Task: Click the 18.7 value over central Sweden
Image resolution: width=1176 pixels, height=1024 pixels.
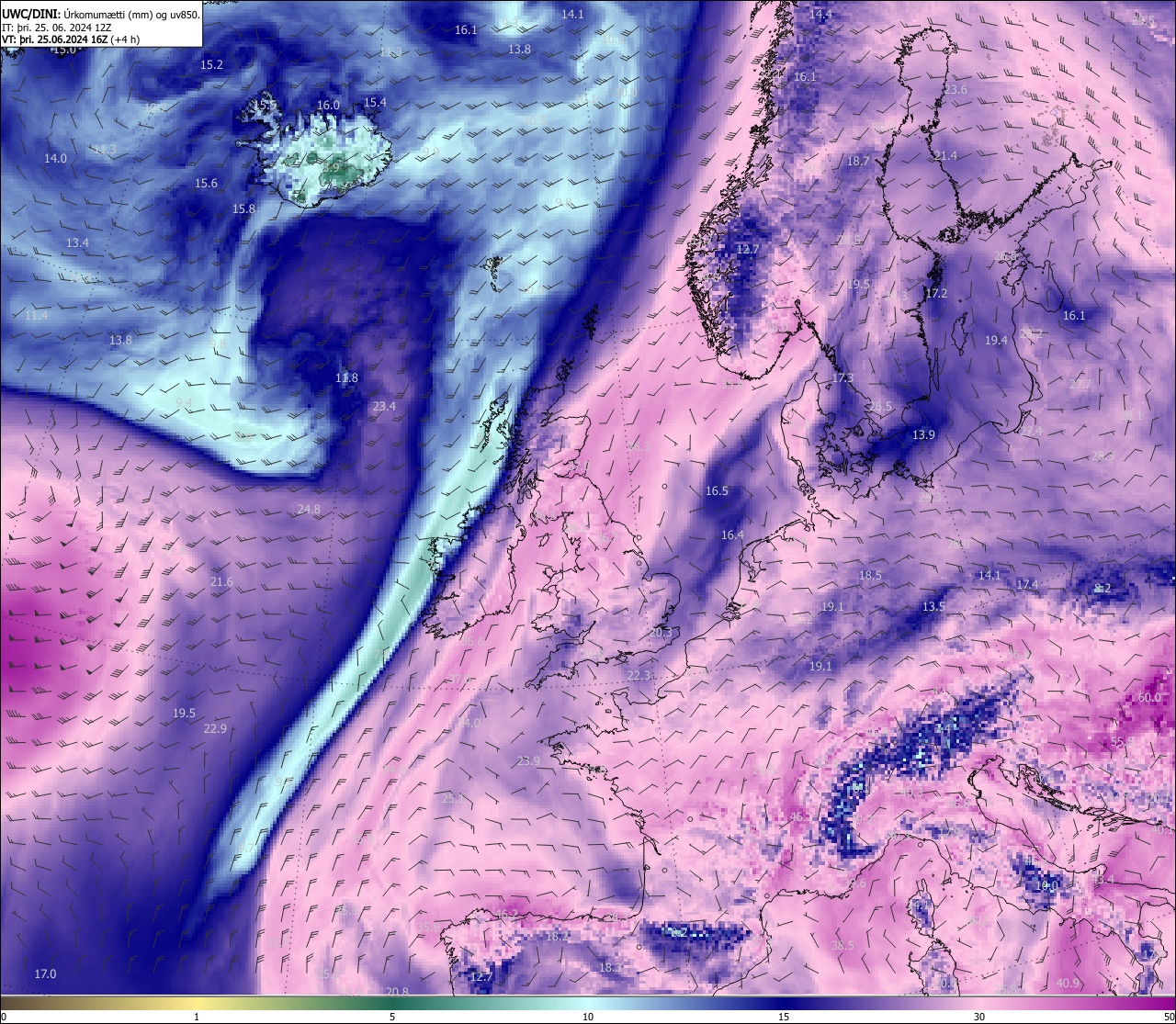Action: pyautogui.click(x=858, y=162)
